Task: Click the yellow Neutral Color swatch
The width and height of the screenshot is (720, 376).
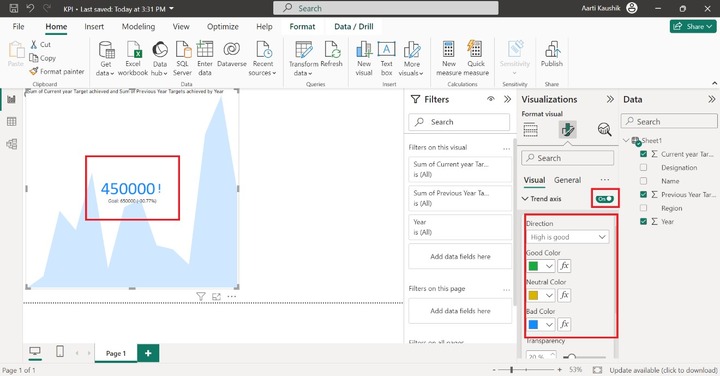Action: (533, 295)
